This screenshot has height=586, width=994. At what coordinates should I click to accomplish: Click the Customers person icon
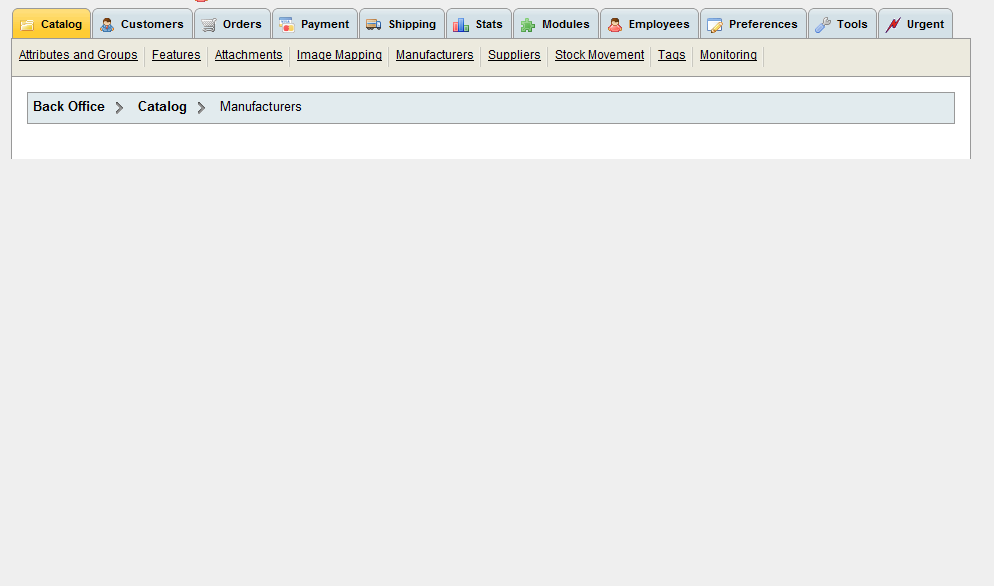pos(107,25)
